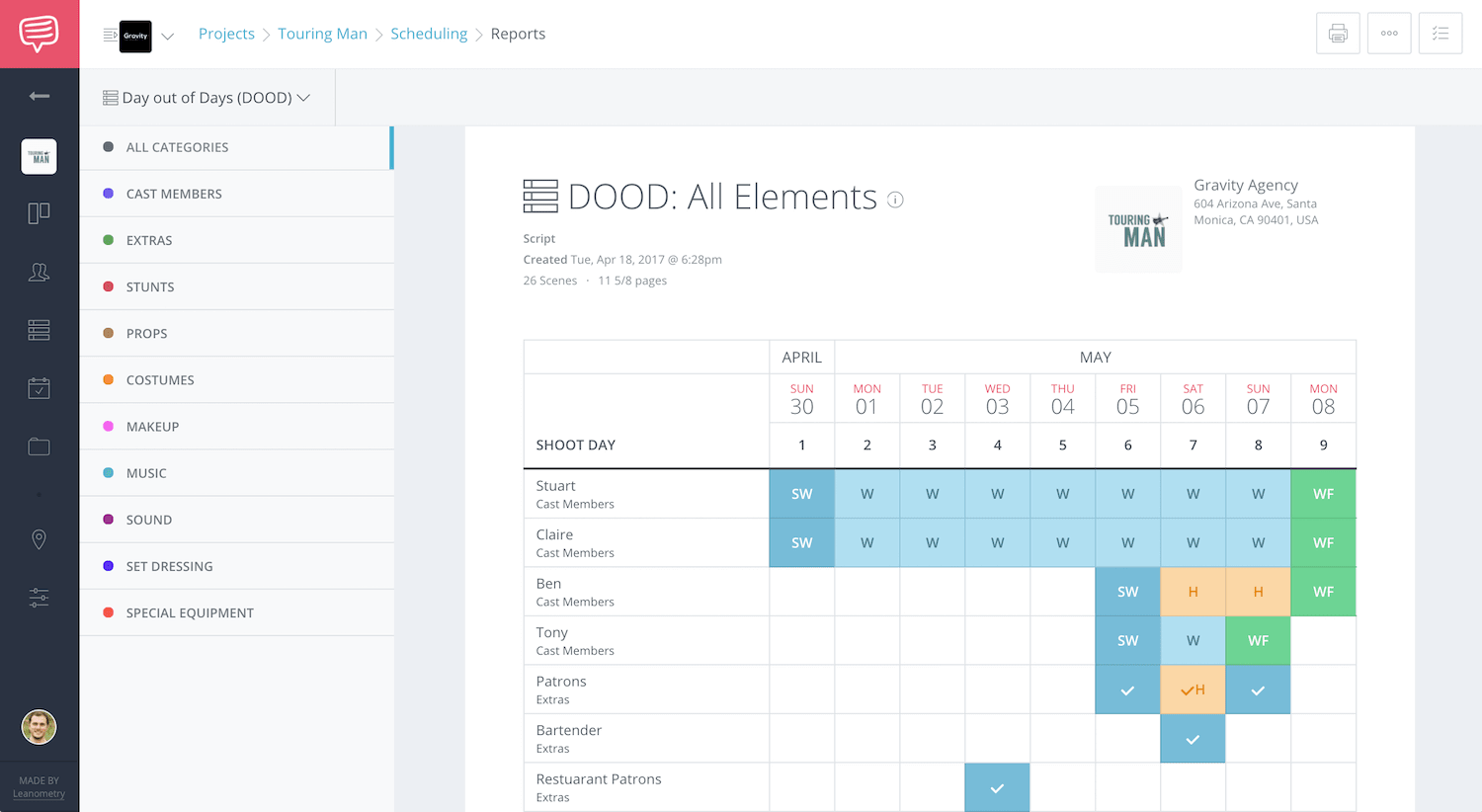Click the info icon beside DOOD title
This screenshot has width=1482, height=812.
point(895,200)
